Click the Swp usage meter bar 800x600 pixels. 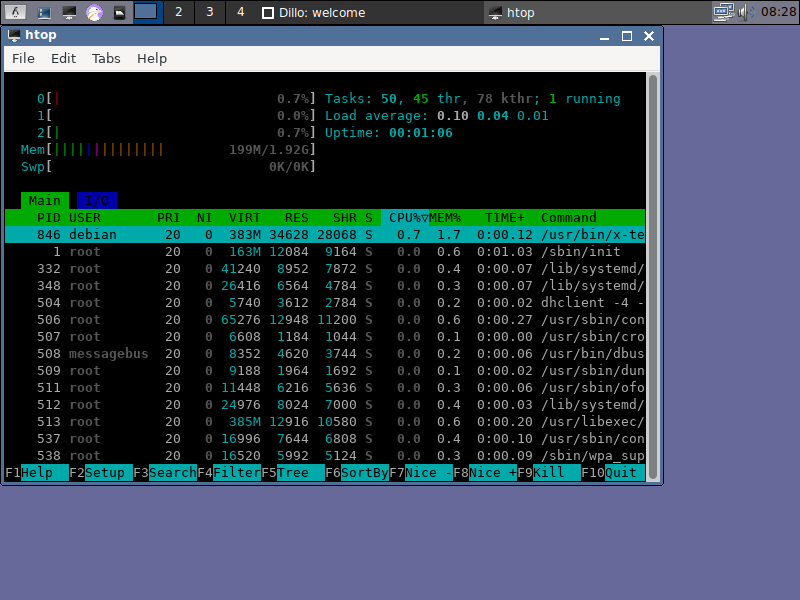coord(168,167)
